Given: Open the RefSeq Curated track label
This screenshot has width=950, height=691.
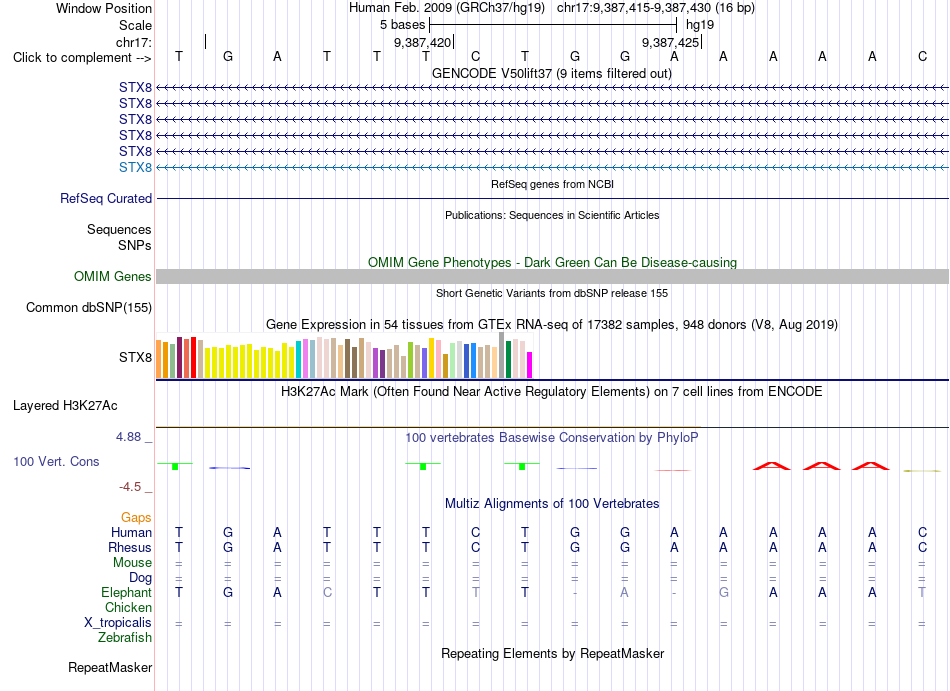Looking at the screenshot, I should coord(106,198).
